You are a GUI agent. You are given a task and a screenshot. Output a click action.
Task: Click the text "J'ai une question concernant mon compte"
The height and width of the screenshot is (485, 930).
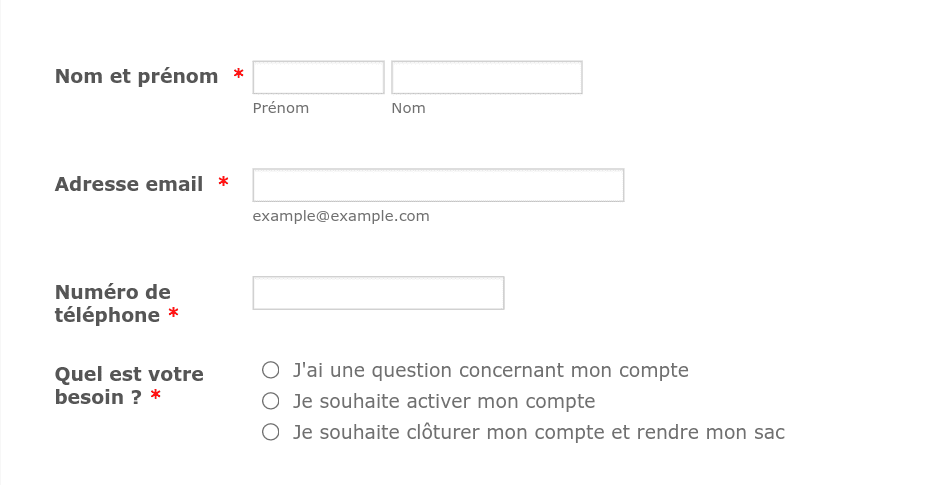pyautogui.click(x=491, y=371)
